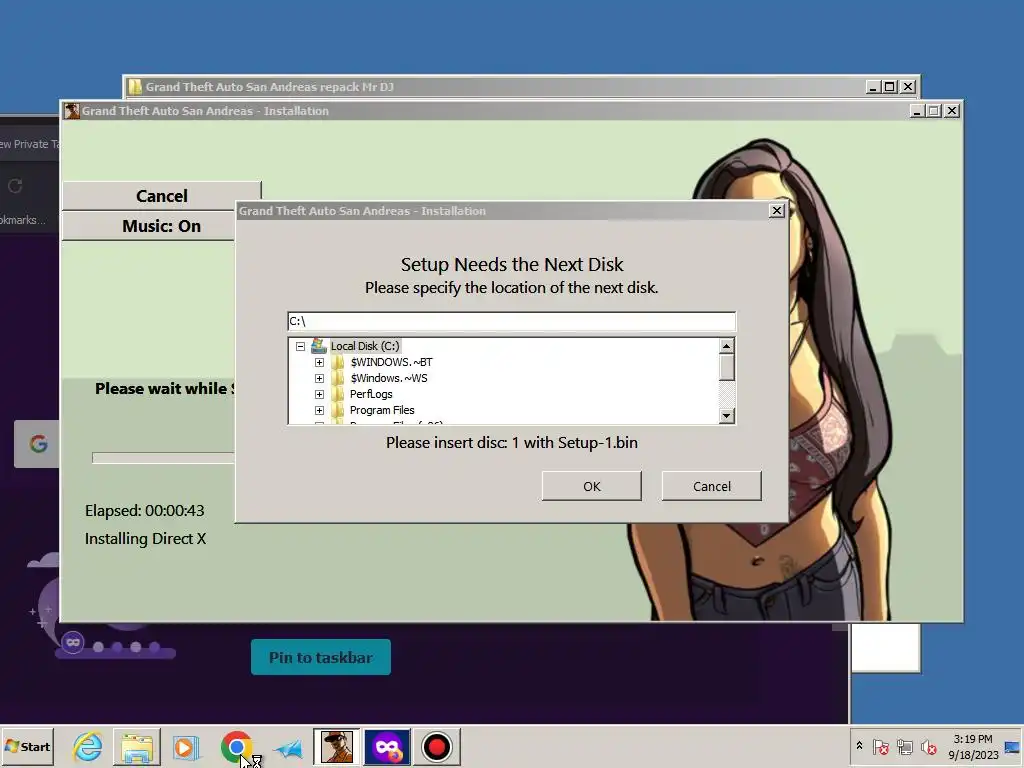
Task: Expand the PerfLogs folder
Action: coord(319,394)
